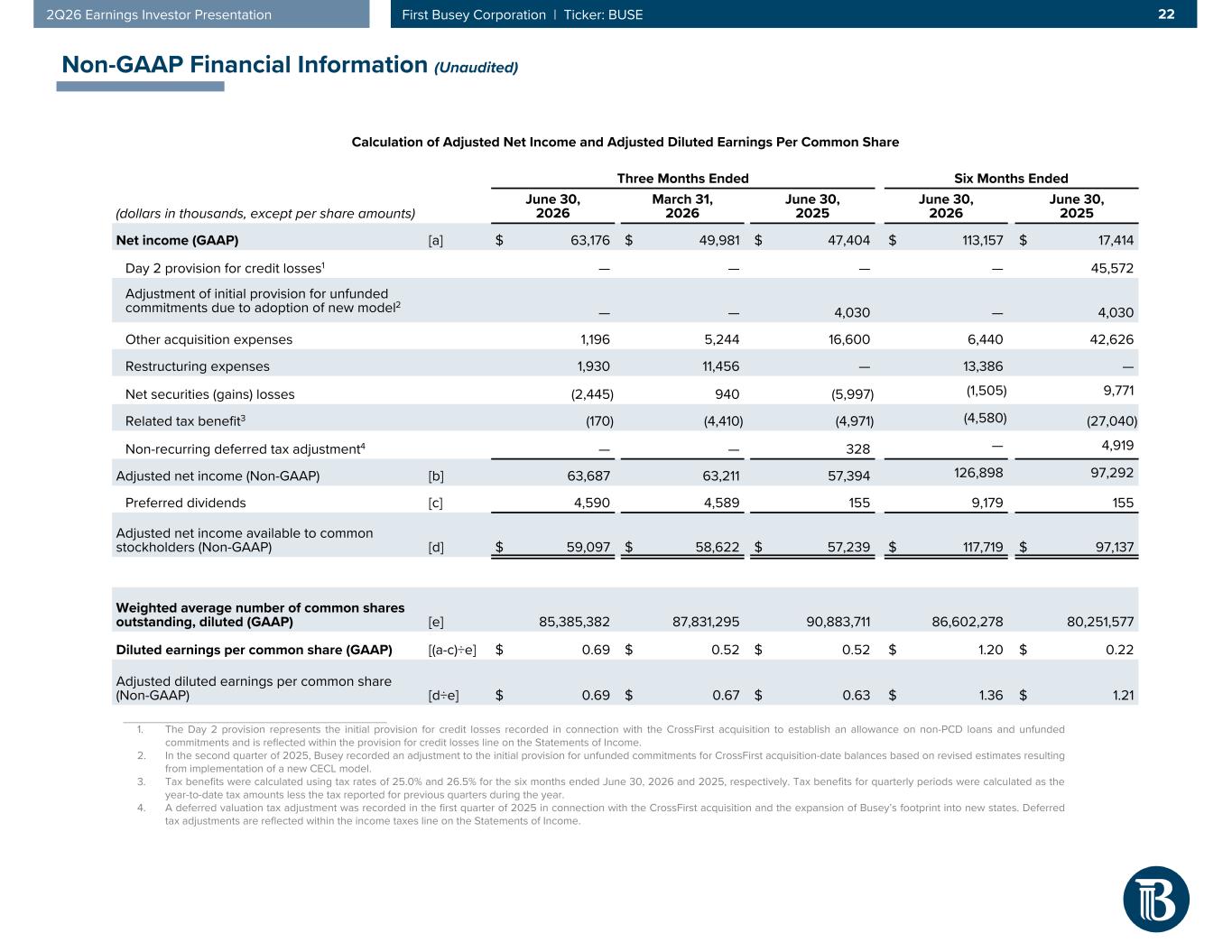The height and width of the screenshot is (952, 1232).
Task: Click the formula reference "[(a-c)÷e]"
Action: 452,650
